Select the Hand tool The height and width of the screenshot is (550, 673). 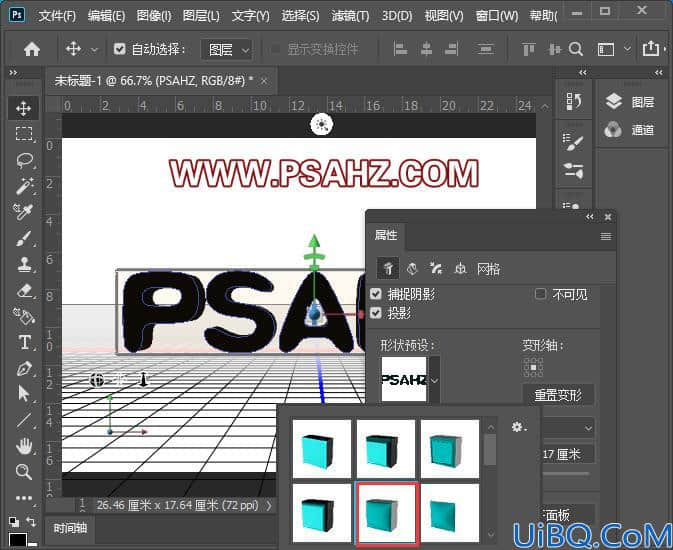pos(24,446)
